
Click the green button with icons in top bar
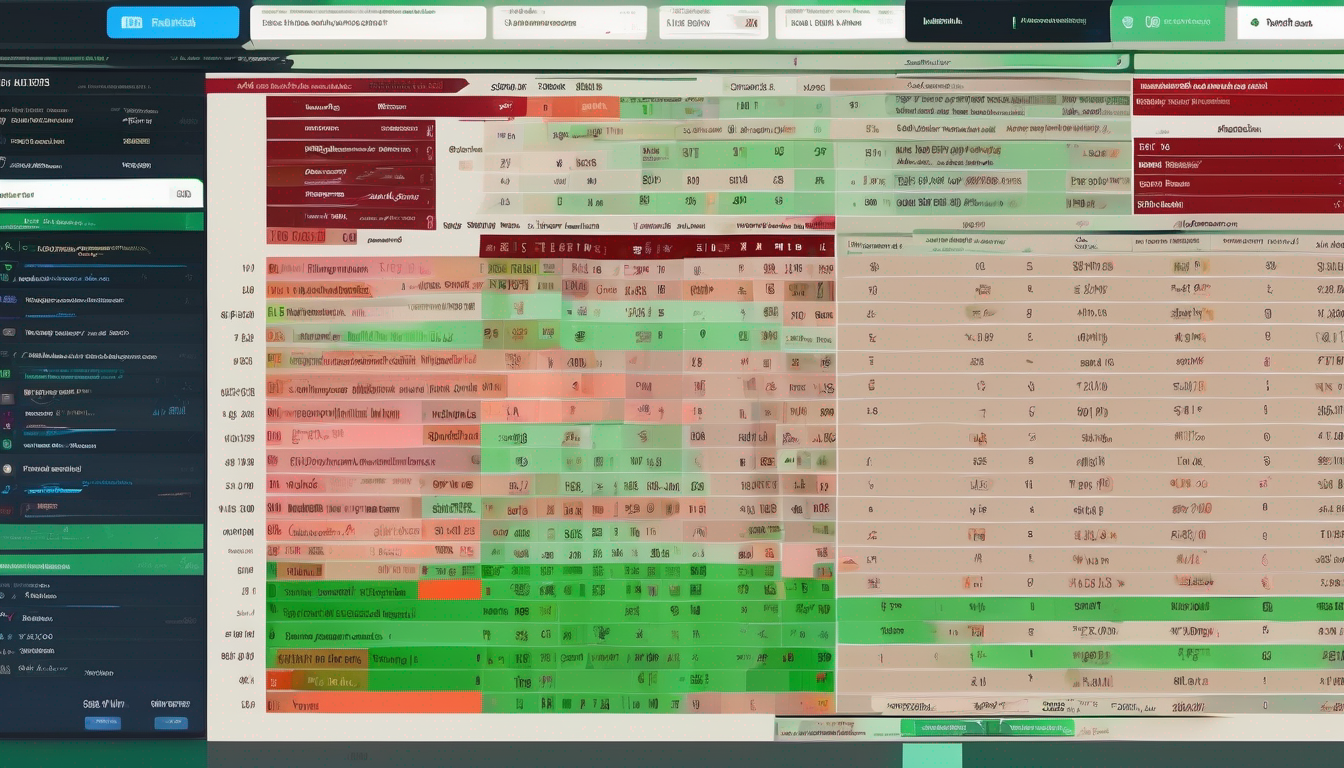point(1168,22)
